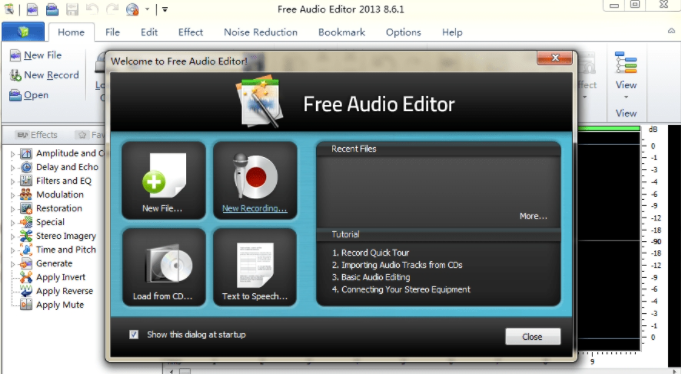Collapse the ribbon with the arrow at top right

point(671,31)
